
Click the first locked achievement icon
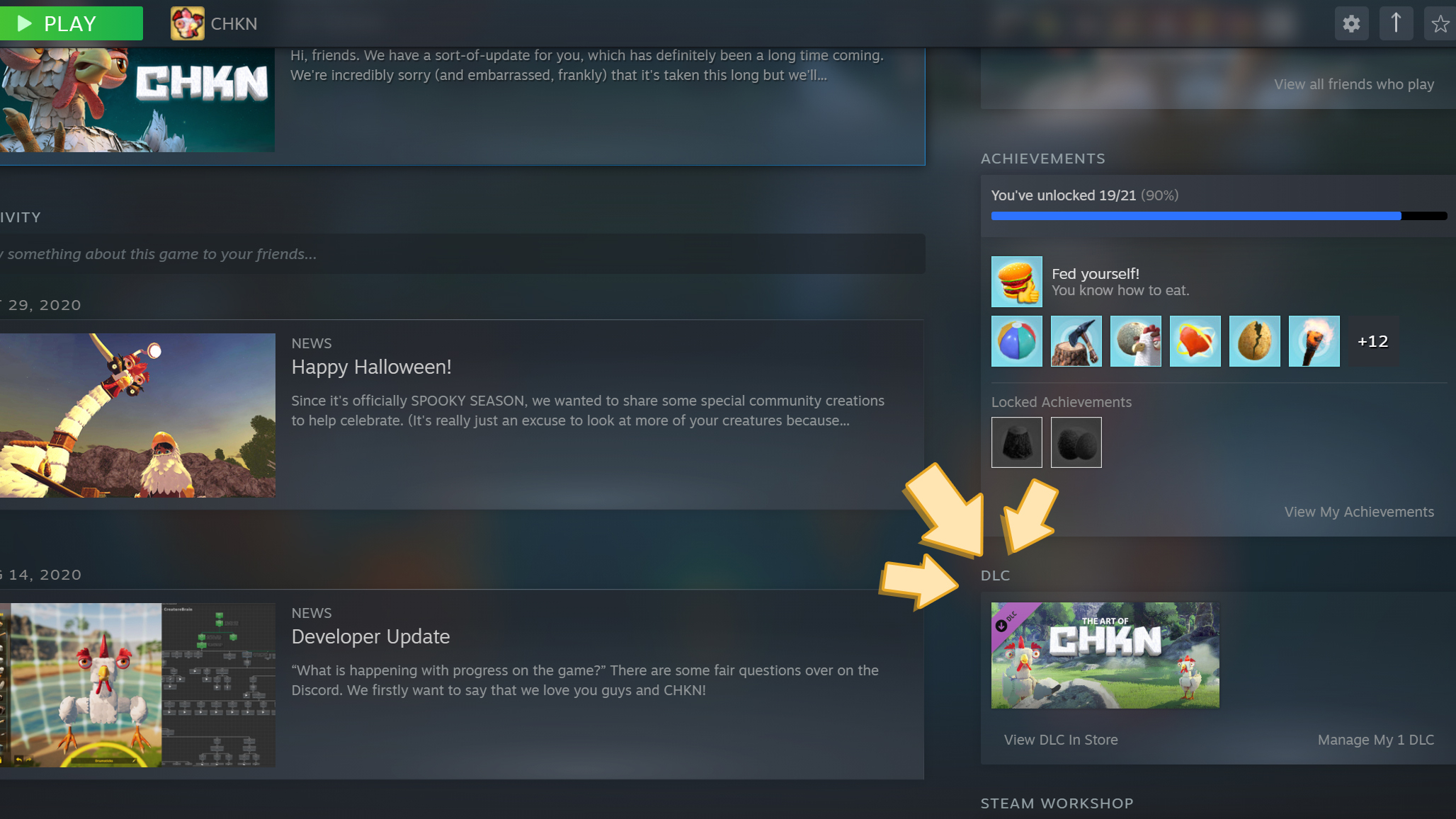pos(1017,442)
